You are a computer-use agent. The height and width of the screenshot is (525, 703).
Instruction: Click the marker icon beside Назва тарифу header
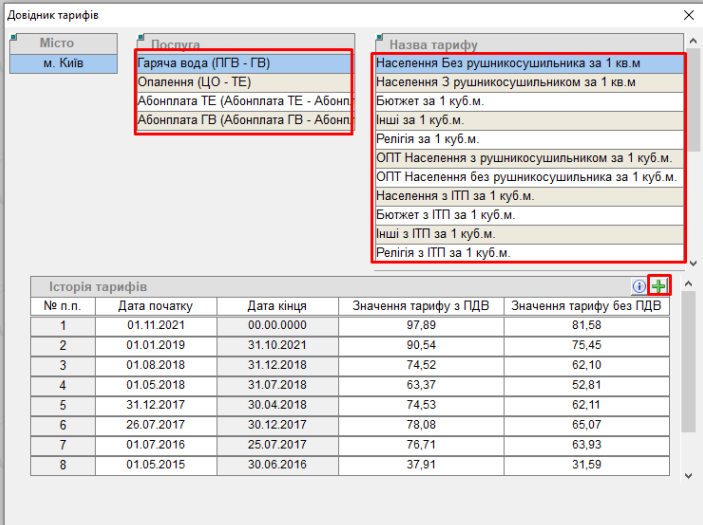click(x=380, y=39)
